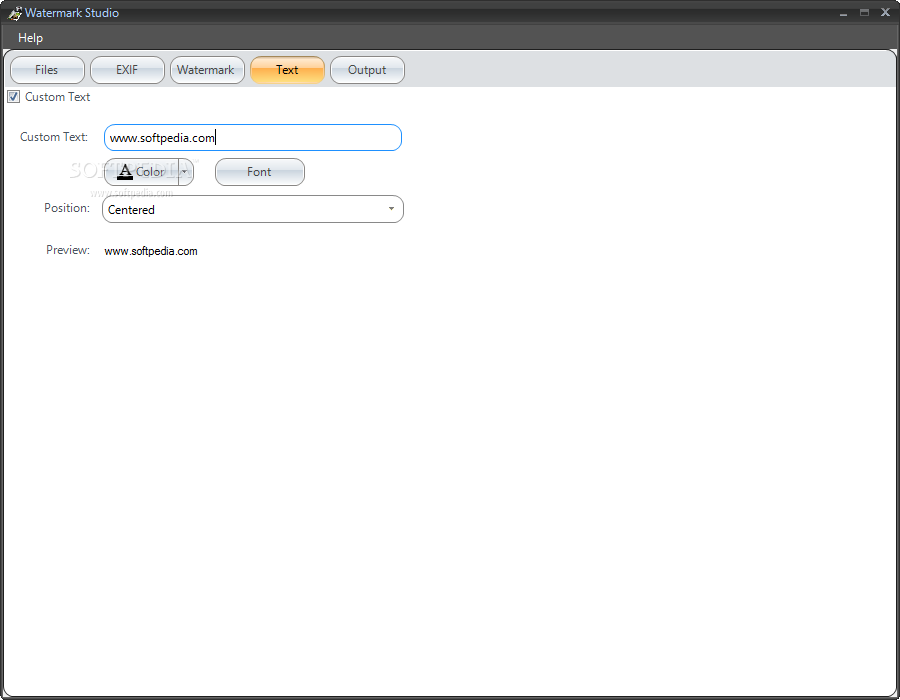
Task: Select the Text tab
Action: pyautogui.click(x=288, y=70)
